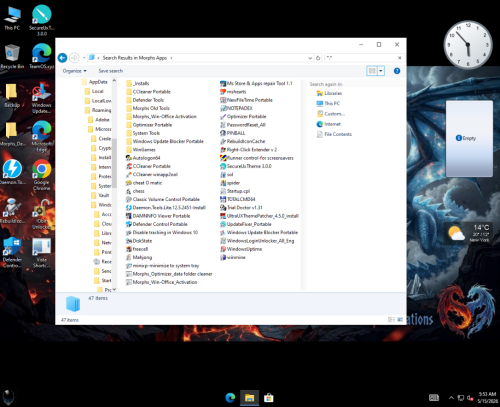
Task: Open the Microsoft Edge desktop shortcut
Action: [x=42, y=137]
